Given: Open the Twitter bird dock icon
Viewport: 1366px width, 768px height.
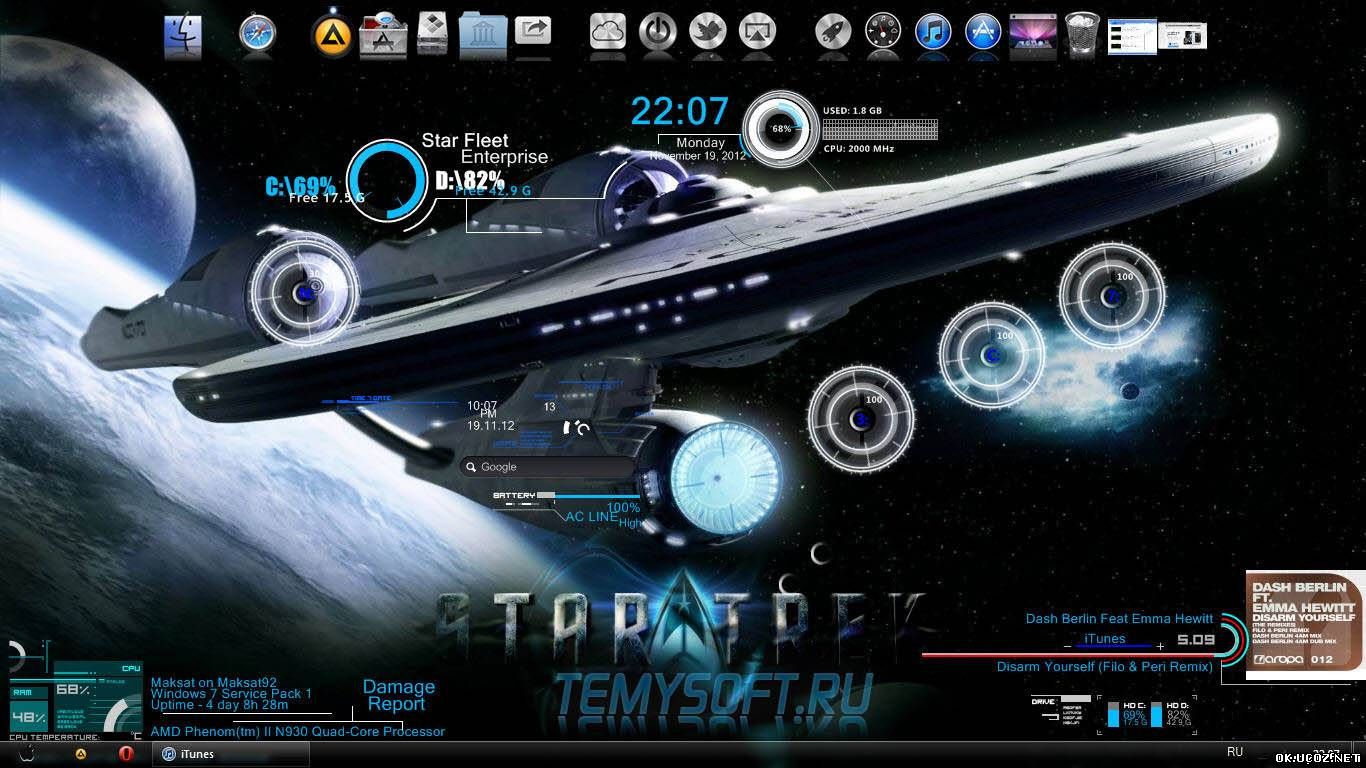Looking at the screenshot, I should click(708, 31).
